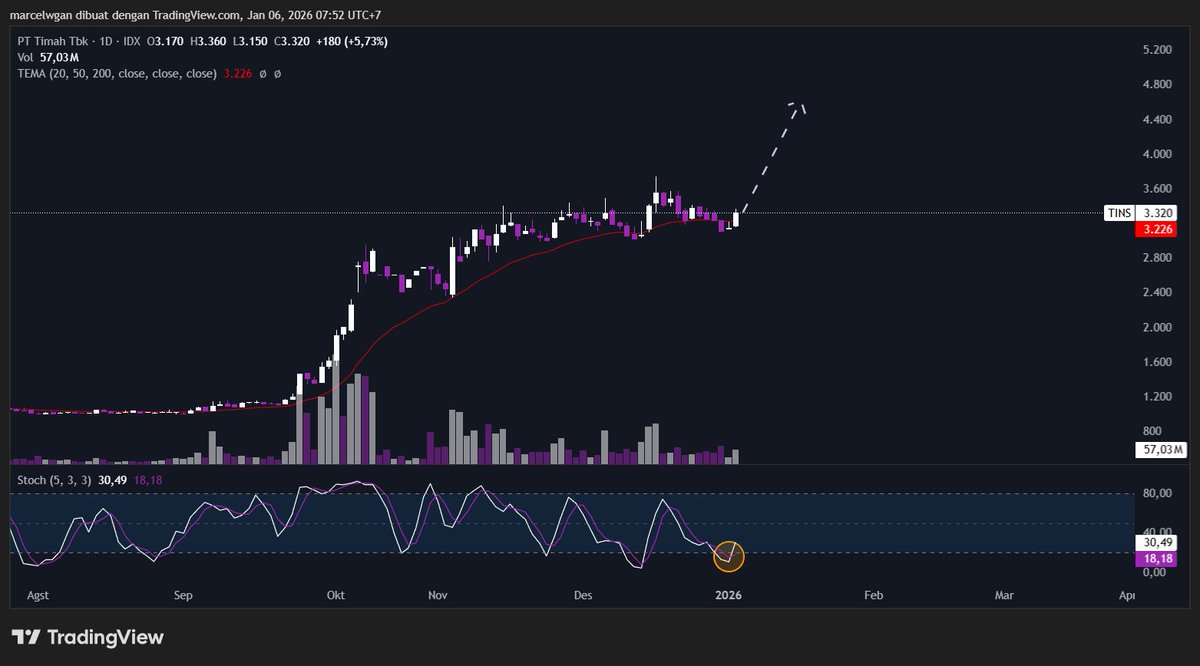
Task: Click the 30,49 value in the Stoch legend
Action: (113, 480)
